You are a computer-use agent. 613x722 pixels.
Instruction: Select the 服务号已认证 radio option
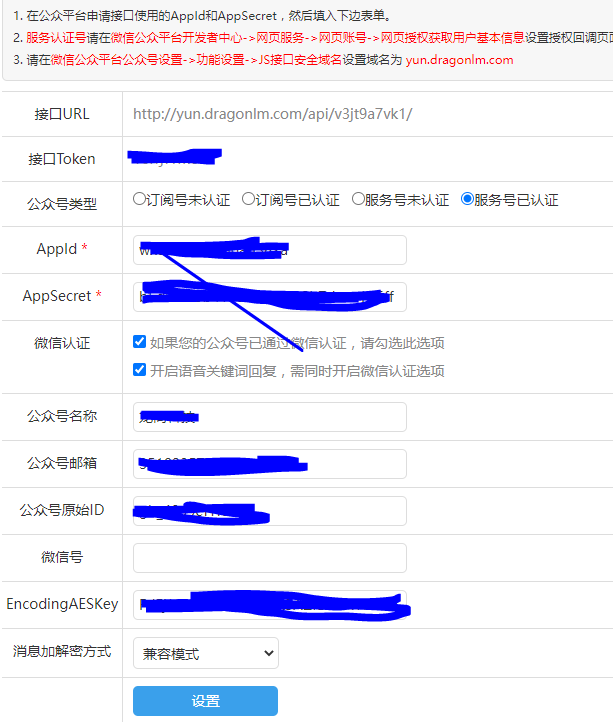(467, 199)
